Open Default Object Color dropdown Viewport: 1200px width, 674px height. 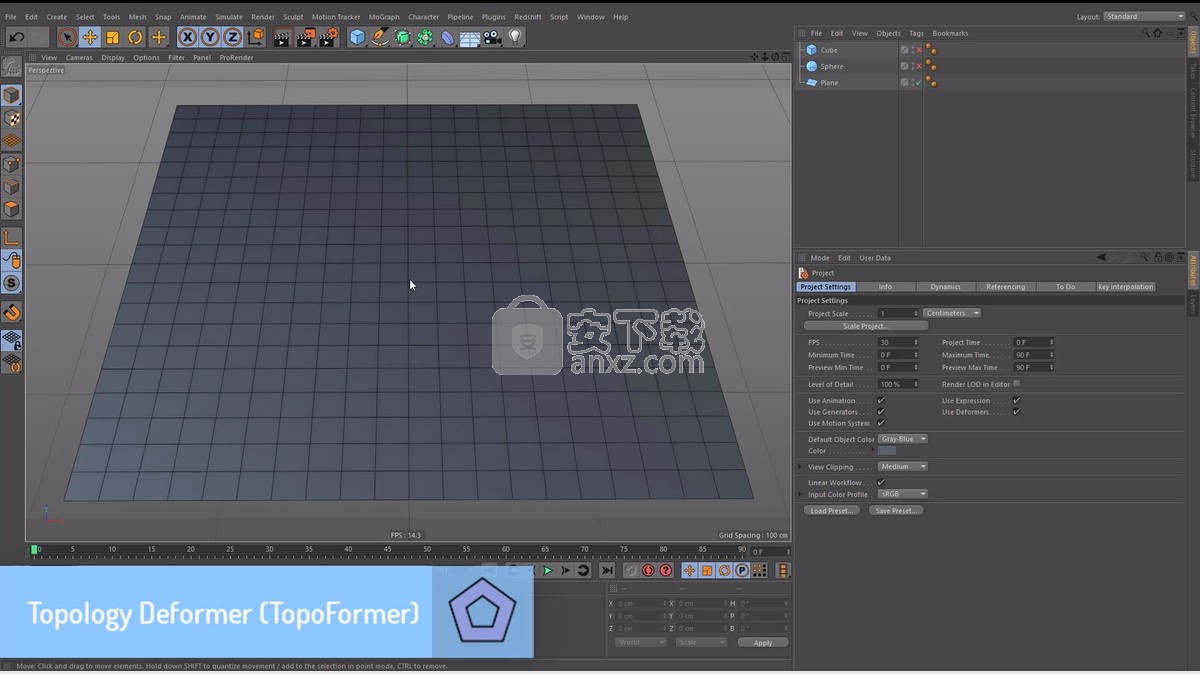click(903, 439)
